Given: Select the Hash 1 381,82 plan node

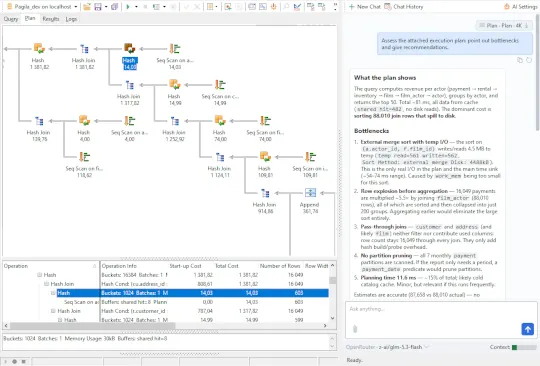Looking at the screenshot, I should click(x=39, y=56).
